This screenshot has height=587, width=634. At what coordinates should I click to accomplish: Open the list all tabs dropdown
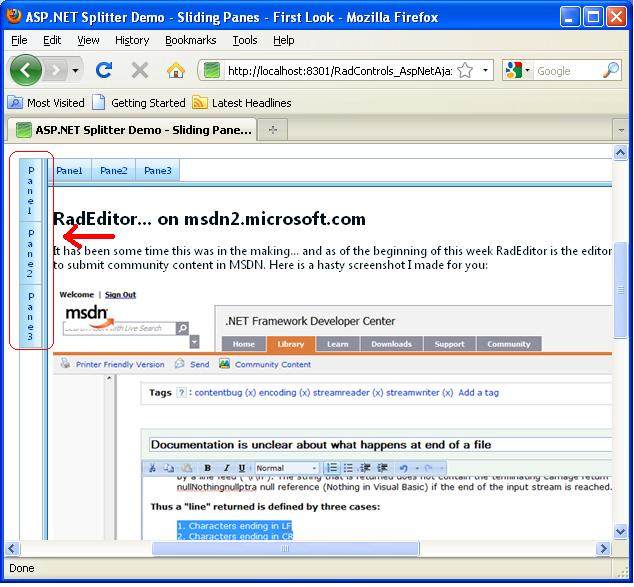[621, 130]
